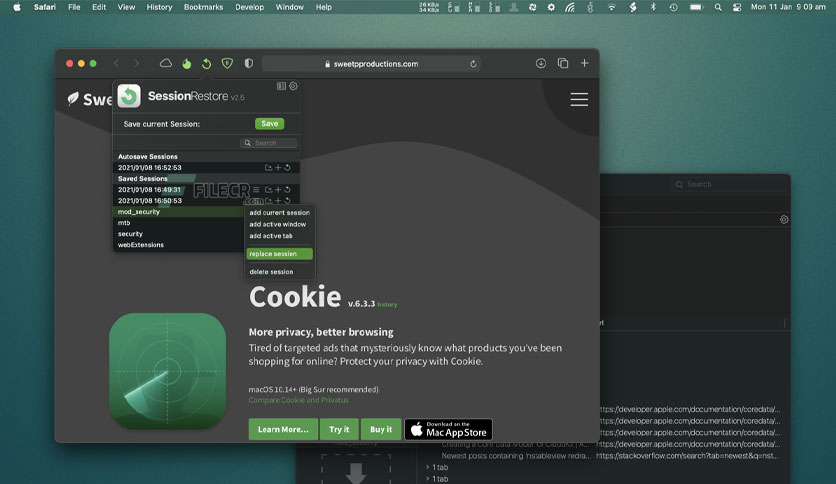Screen dimensions: 836x484
Task: Open the version 'history' link
Action: [387, 305]
